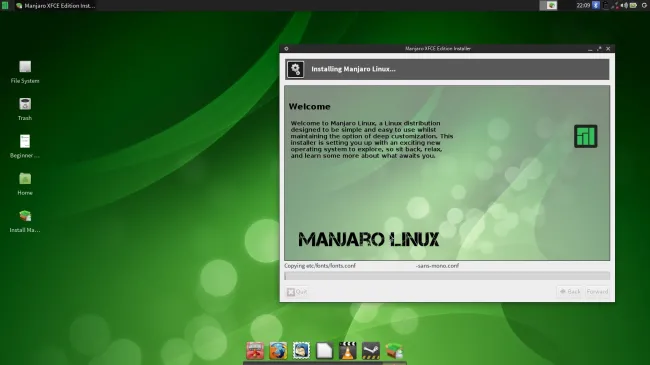This screenshot has height=365, width=650.
Task: Open the blank document dock icon
Action: [x=325, y=350]
